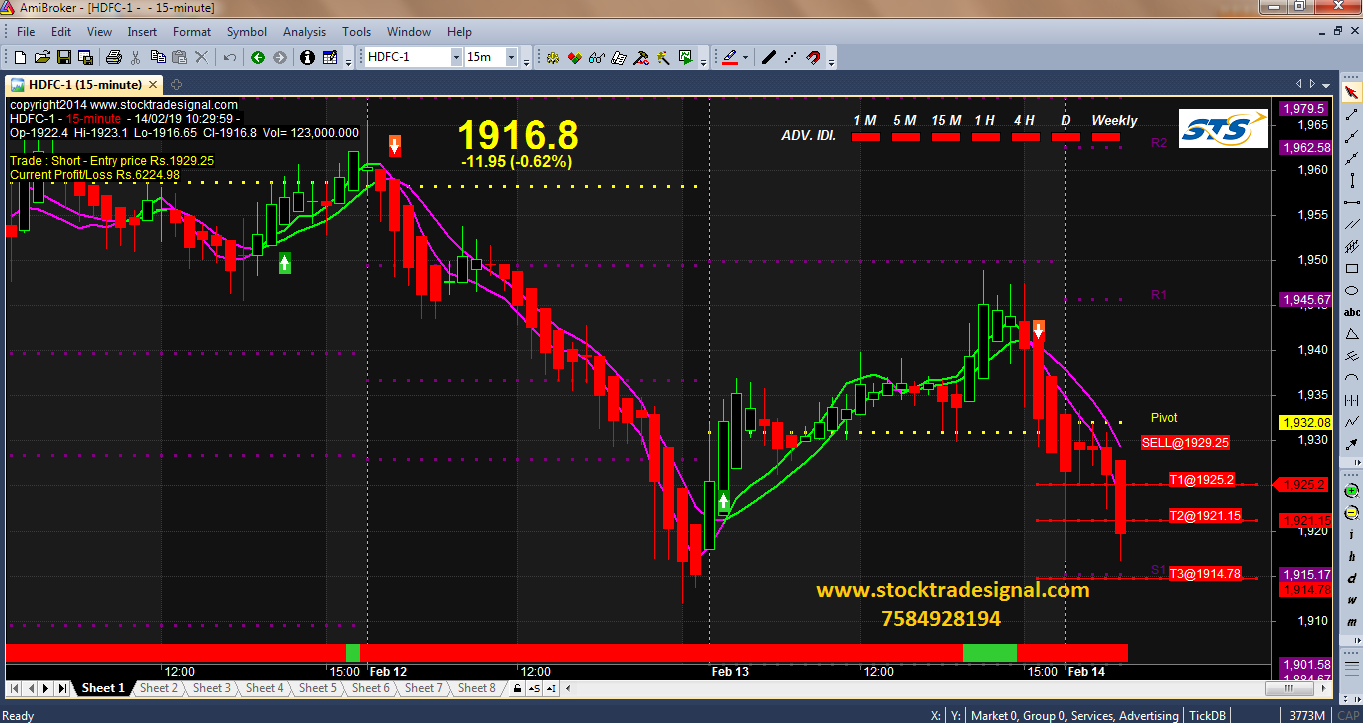
Task: Jump to last sheet with the navigation arrow
Action: pos(62,688)
